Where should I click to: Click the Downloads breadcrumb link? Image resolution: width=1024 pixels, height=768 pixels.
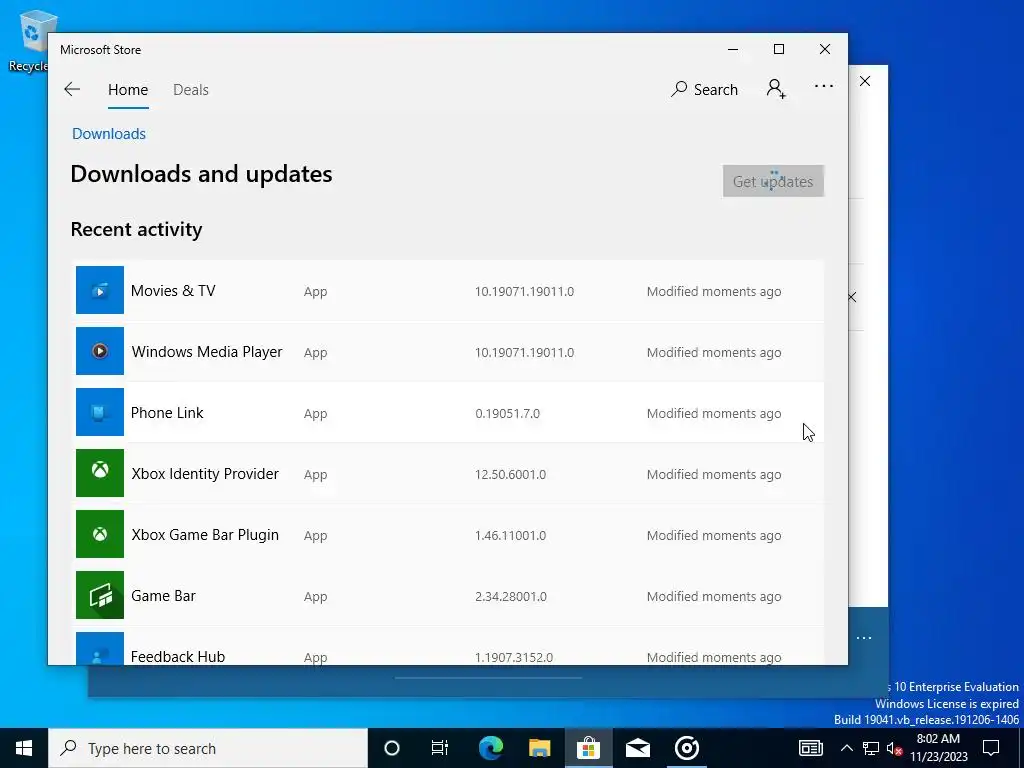point(109,134)
